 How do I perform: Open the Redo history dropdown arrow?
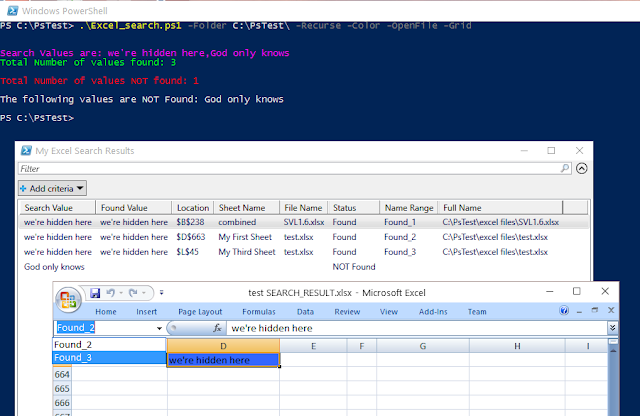pos(144,293)
